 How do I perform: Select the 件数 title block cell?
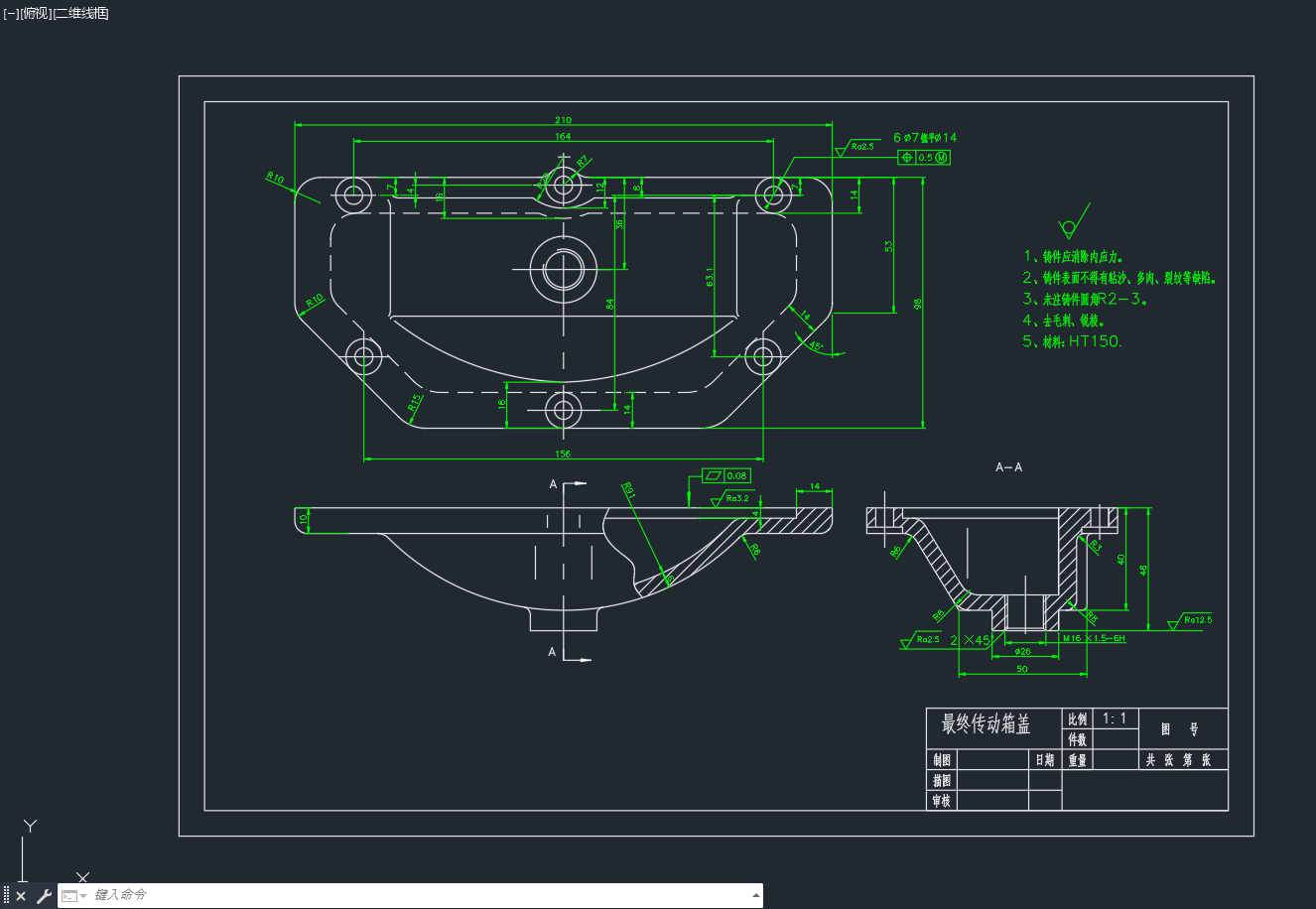pyautogui.click(x=1077, y=739)
